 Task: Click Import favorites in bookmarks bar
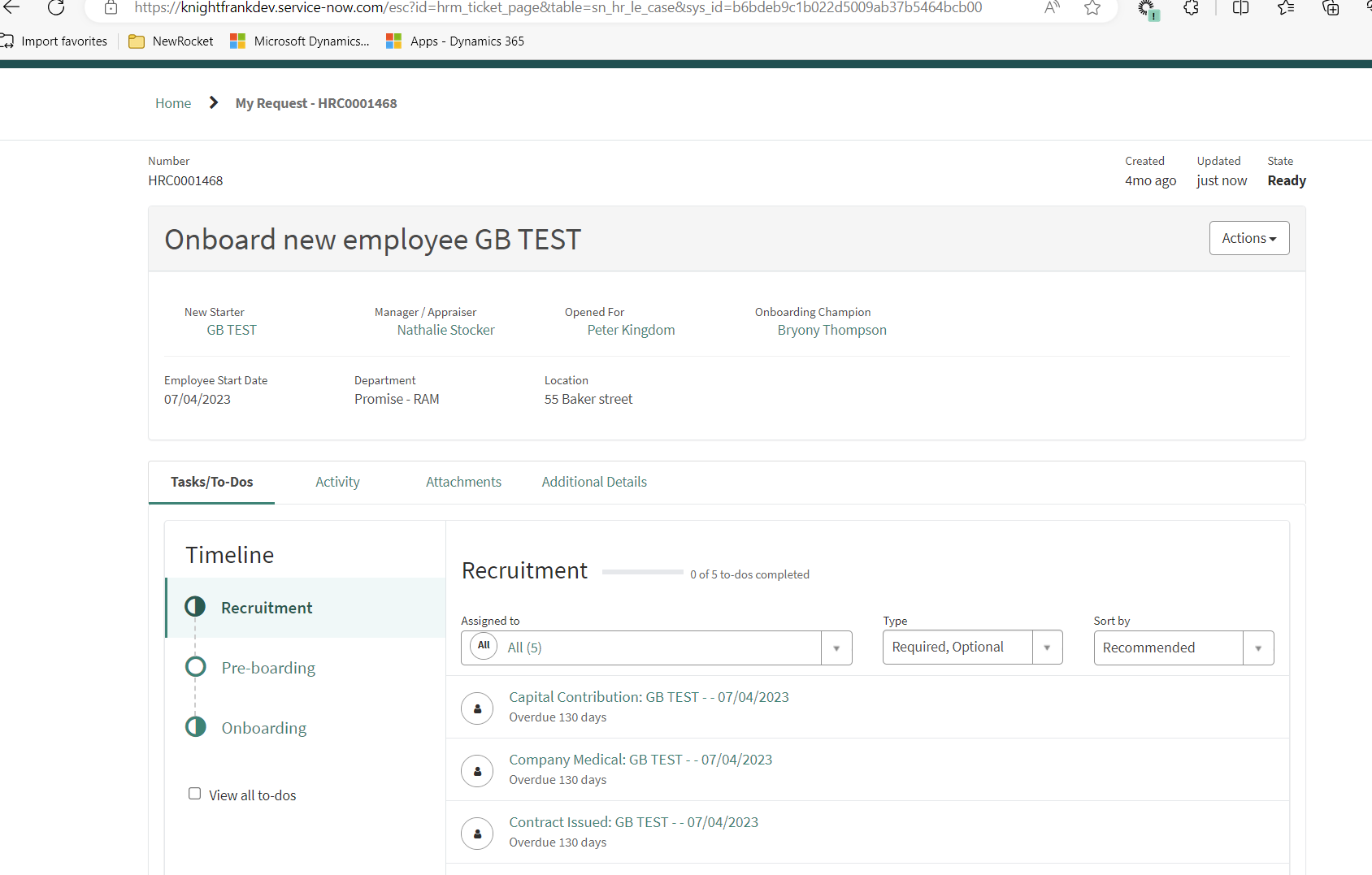point(54,41)
